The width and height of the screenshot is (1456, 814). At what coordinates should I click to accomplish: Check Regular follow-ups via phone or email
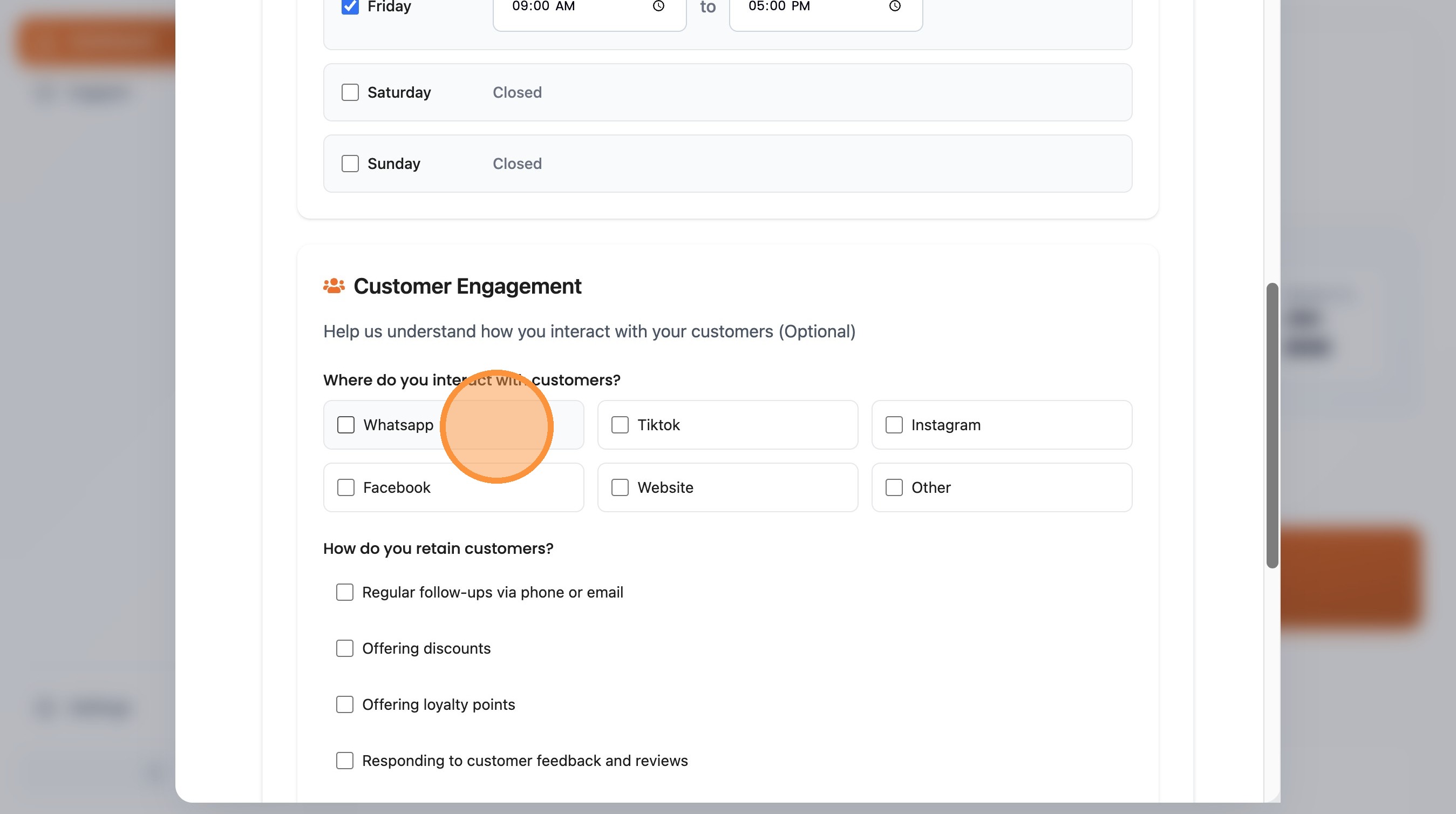click(x=345, y=592)
